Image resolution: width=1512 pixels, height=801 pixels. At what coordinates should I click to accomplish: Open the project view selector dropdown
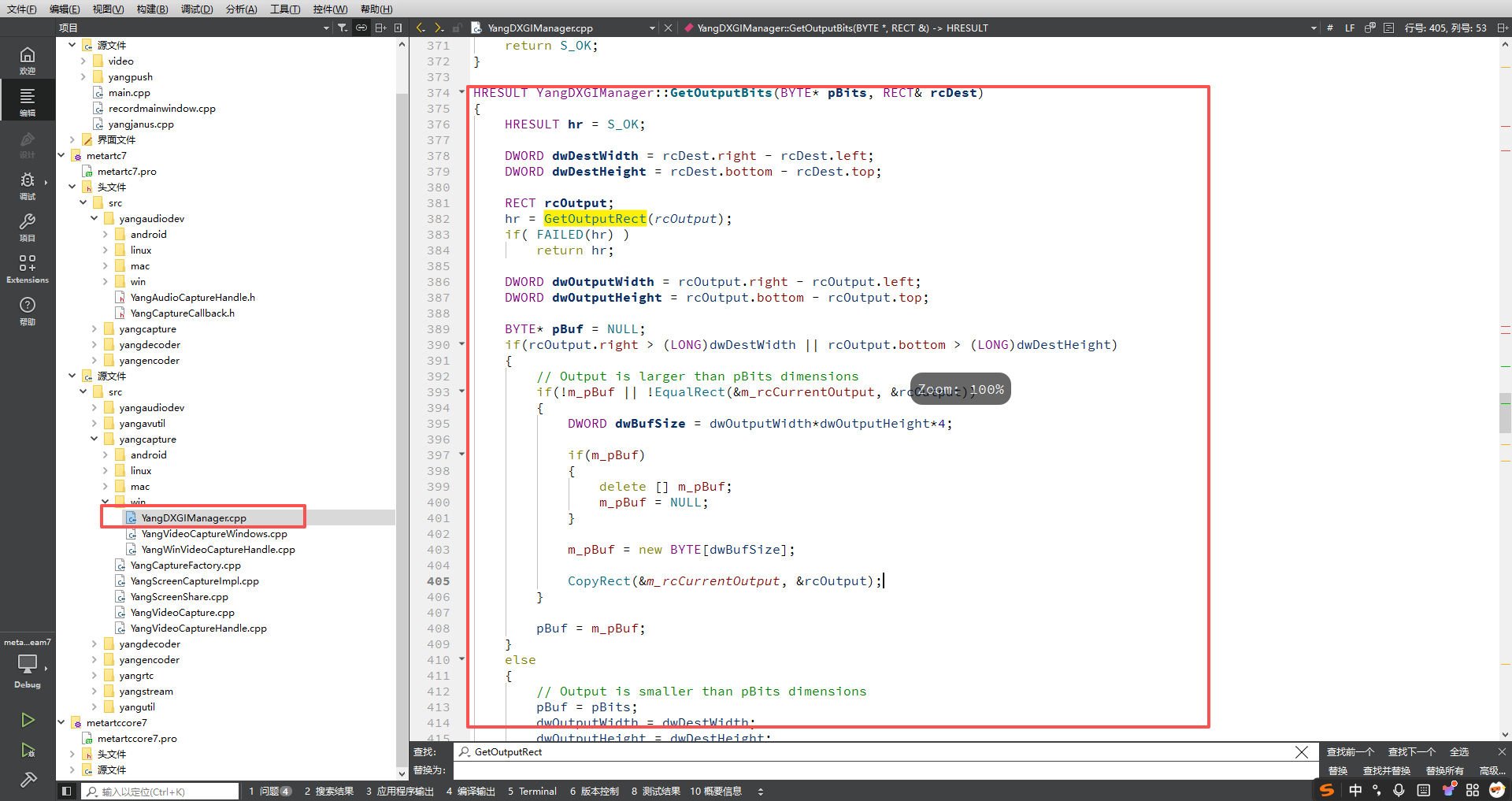click(326, 28)
